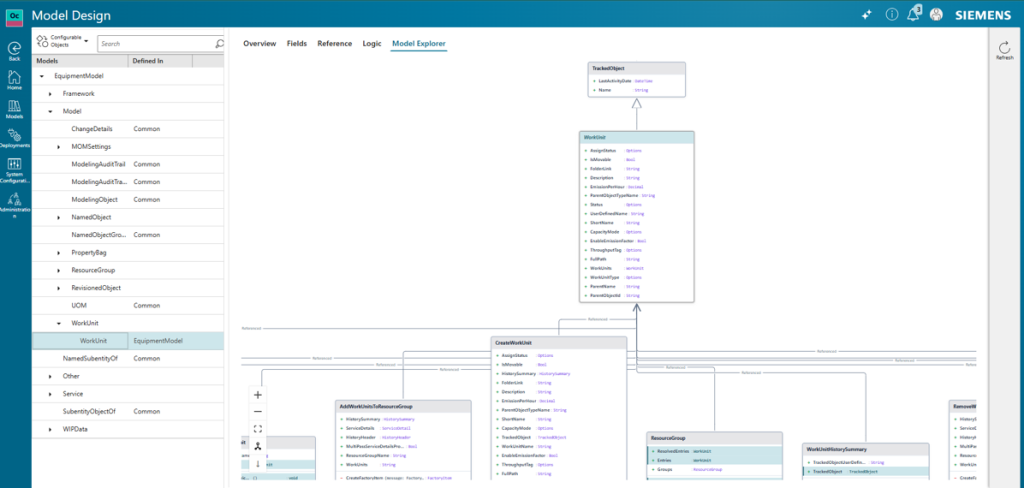1024x488 pixels.
Task: Switch to the Fields tab
Action: 296,44
